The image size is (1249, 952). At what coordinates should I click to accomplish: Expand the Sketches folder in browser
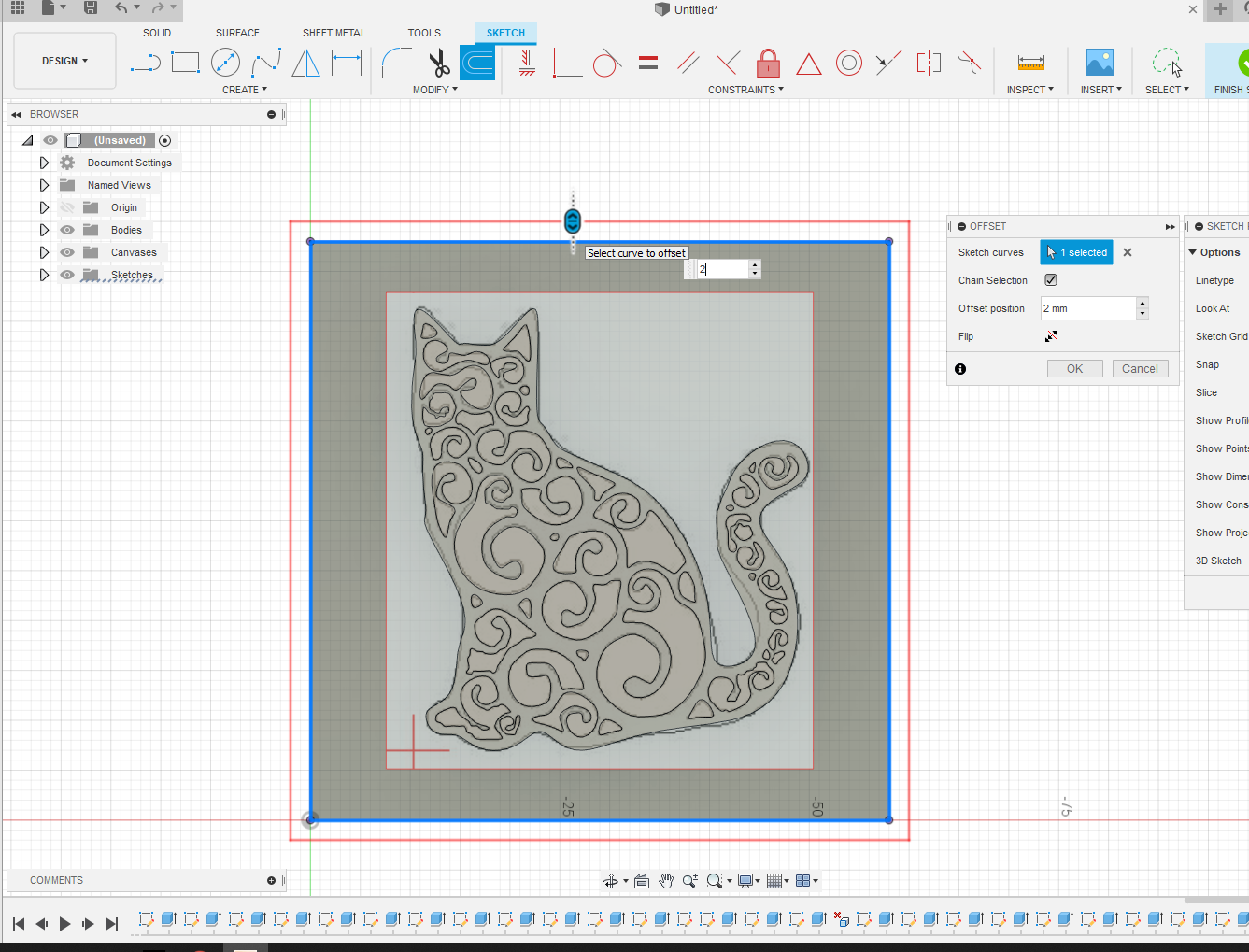pyautogui.click(x=44, y=275)
